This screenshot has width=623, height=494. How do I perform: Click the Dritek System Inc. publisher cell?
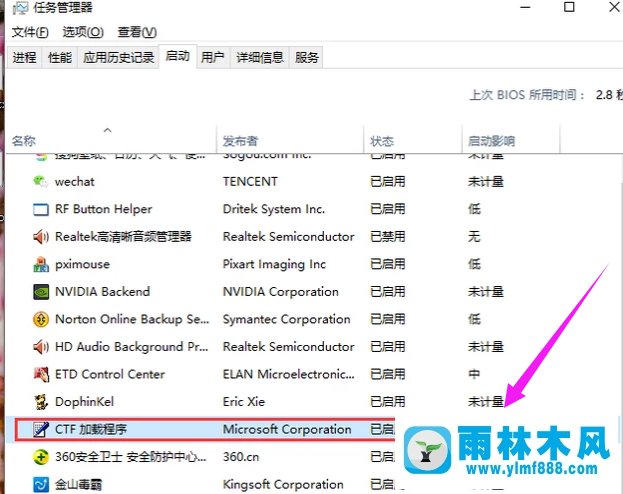point(274,209)
